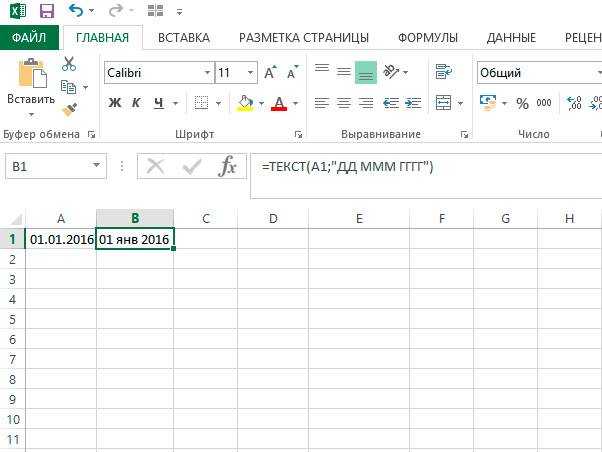Open the font color dropdown arrow
The height and width of the screenshot is (452, 602).
[x=296, y=103]
